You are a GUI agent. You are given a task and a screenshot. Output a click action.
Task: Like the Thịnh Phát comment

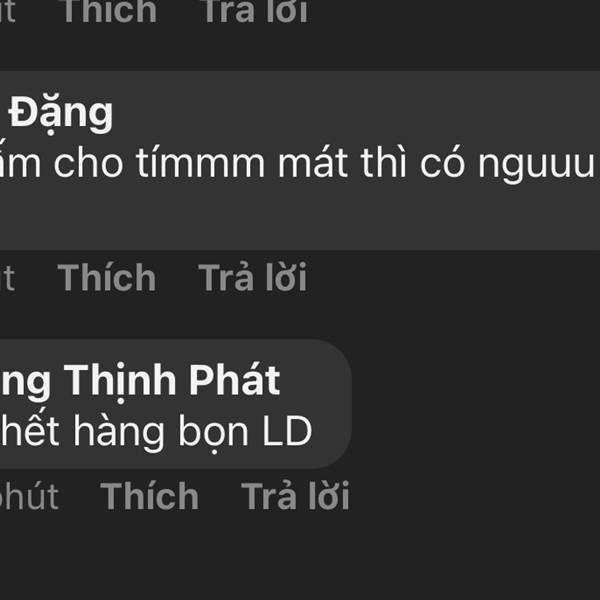pos(149,496)
